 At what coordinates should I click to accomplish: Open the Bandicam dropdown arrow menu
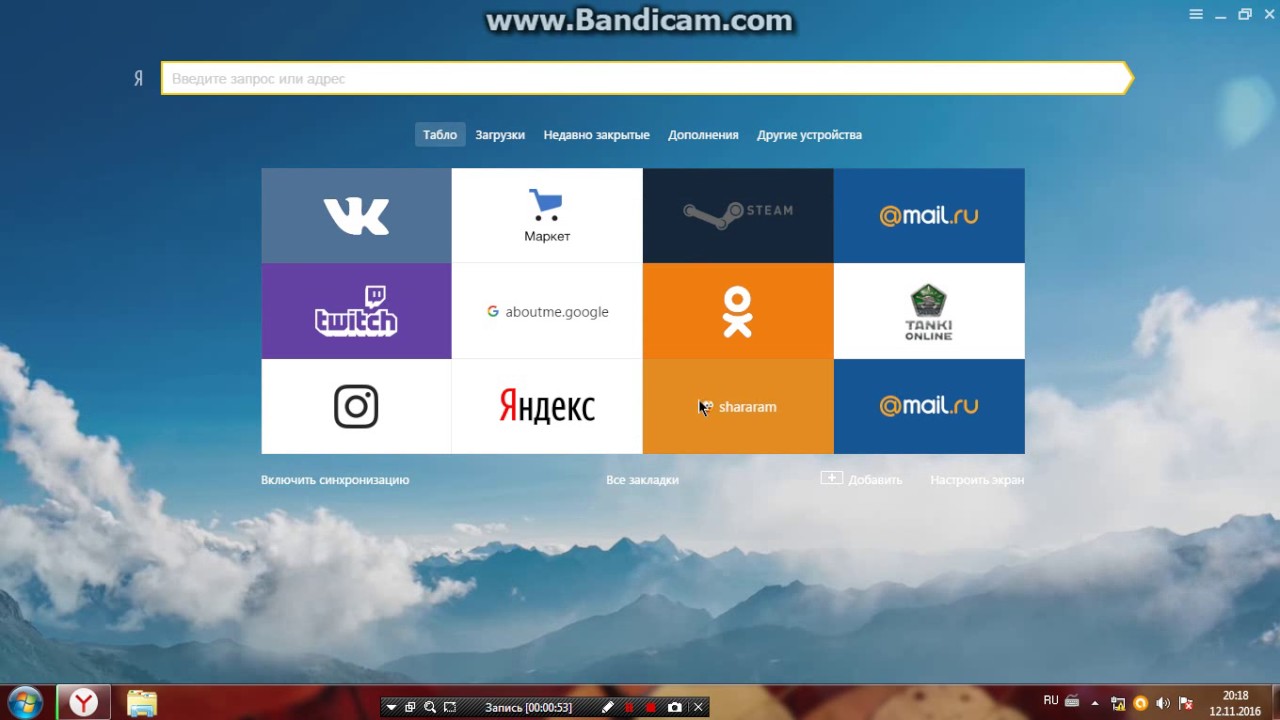click(391, 707)
